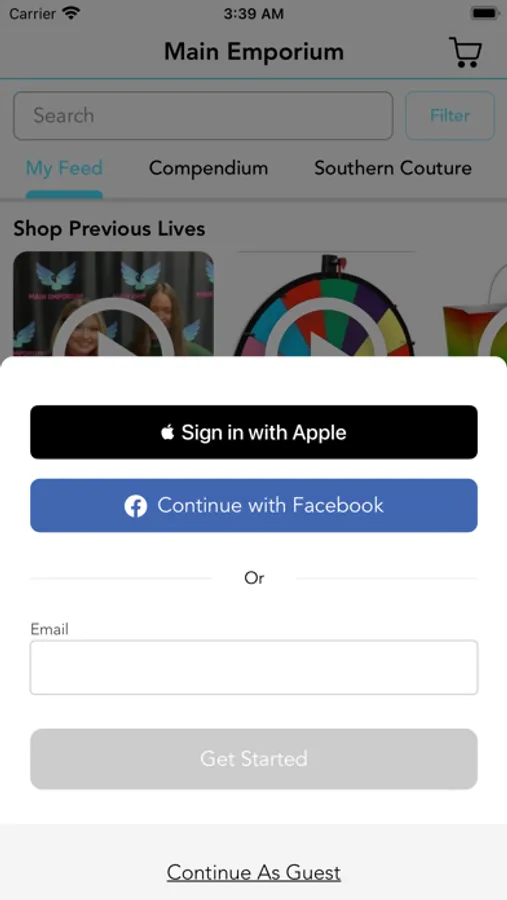The height and width of the screenshot is (900, 507).
Task: Tap the Wi-Fi status icon
Action: 72,13
